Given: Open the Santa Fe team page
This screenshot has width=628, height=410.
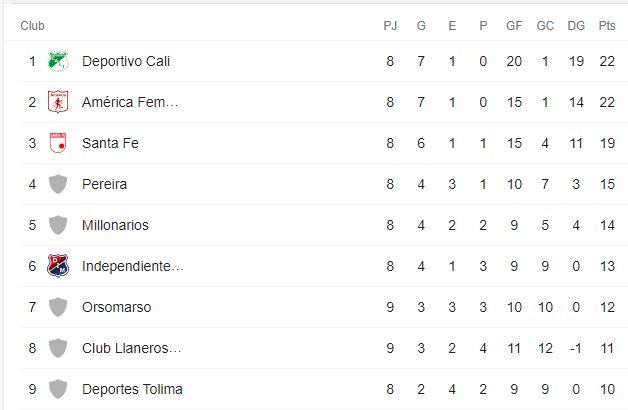Looking at the screenshot, I should [110, 143].
